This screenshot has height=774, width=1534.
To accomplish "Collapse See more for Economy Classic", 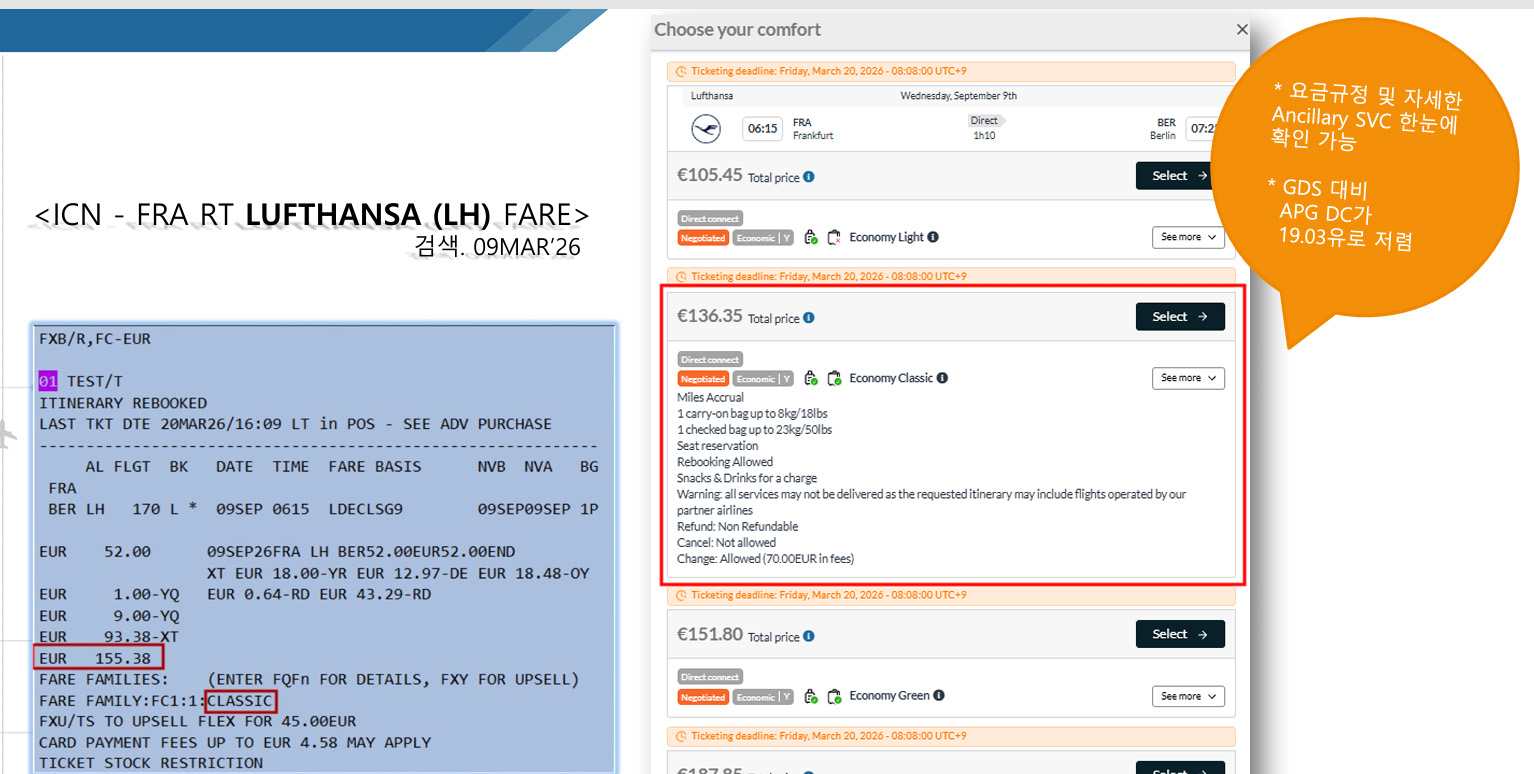I will [x=1188, y=378].
